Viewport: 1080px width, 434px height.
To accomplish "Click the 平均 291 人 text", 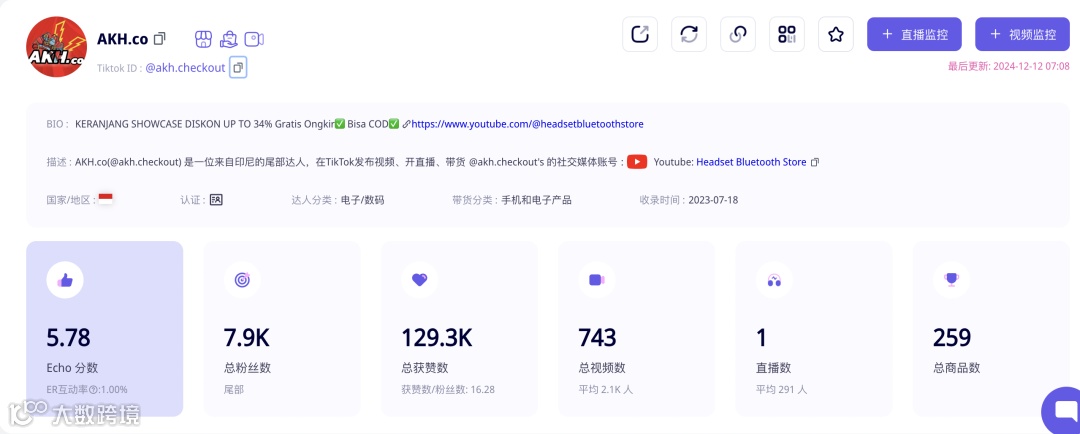I will [782, 390].
